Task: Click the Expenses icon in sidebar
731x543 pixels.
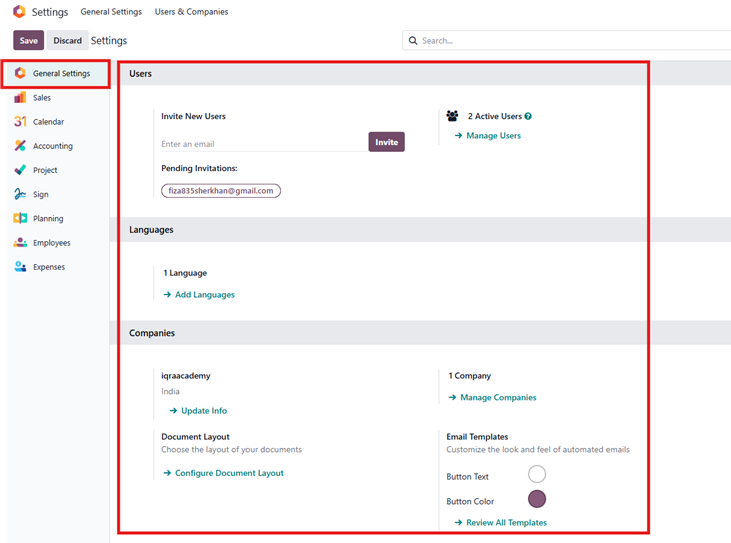Action: [20, 267]
